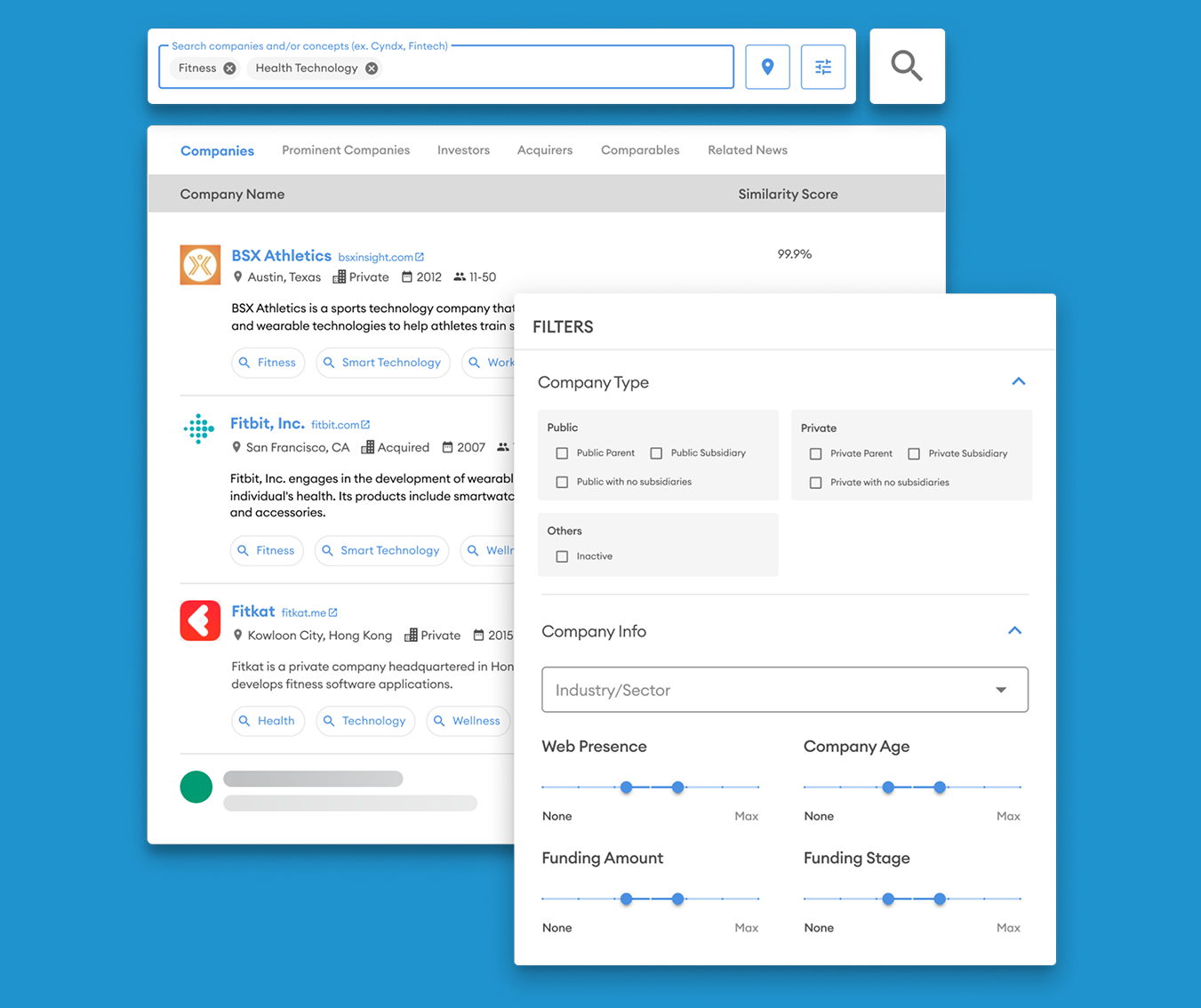
Task: Switch to the Prominent Companies tab
Action: [x=346, y=150]
